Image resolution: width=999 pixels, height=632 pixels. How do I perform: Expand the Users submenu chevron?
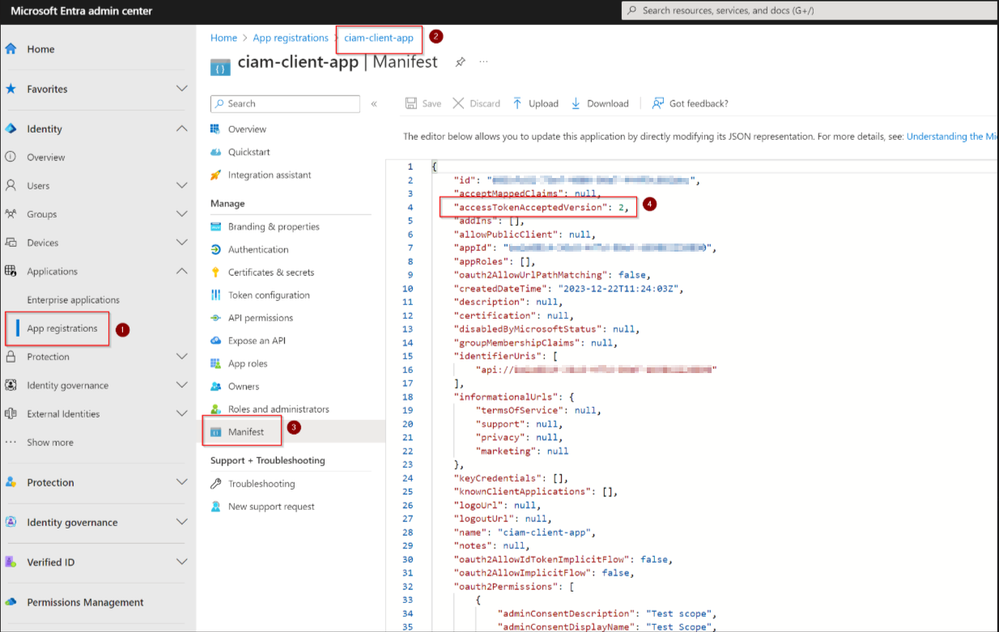pos(182,185)
